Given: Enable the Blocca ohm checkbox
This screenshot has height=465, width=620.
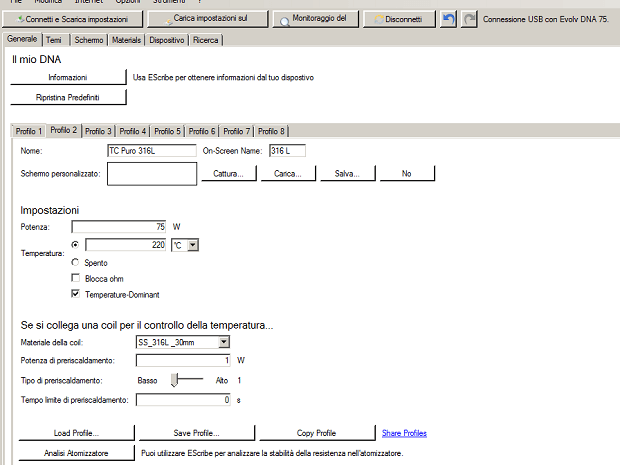Looking at the screenshot, I should click(x=75, y=278).
